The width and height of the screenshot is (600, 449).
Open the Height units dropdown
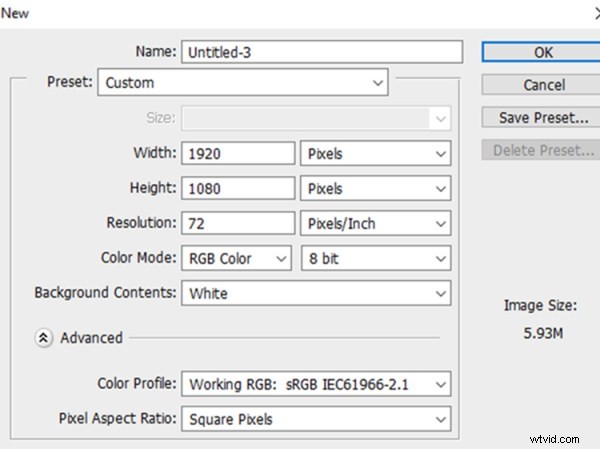[375, 188]
